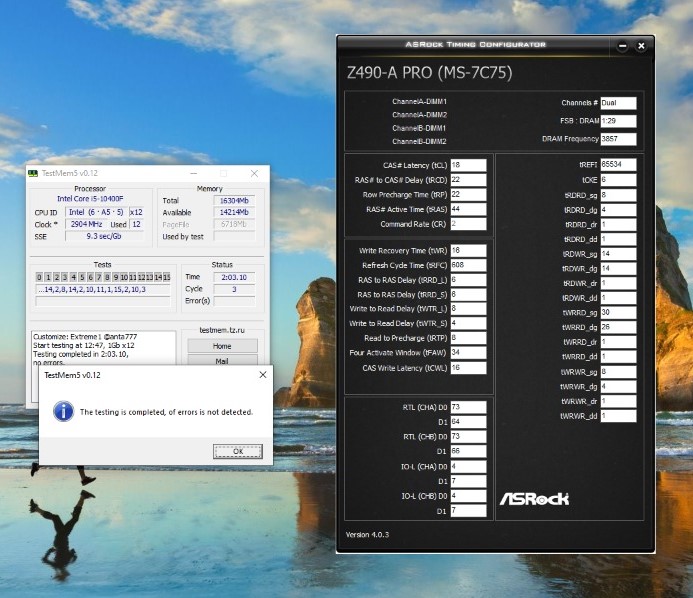Viewport: 693px width, 598px height.
Task: Select the RAS# to CAS# Delay (tRCD) field
Action: tap(468, 180)
